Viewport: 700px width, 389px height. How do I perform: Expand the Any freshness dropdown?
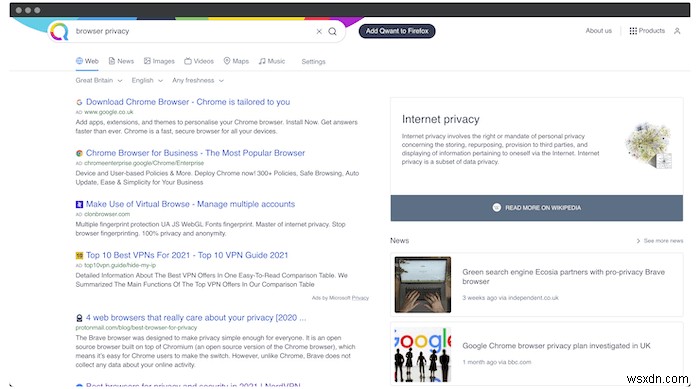(198, 80)
